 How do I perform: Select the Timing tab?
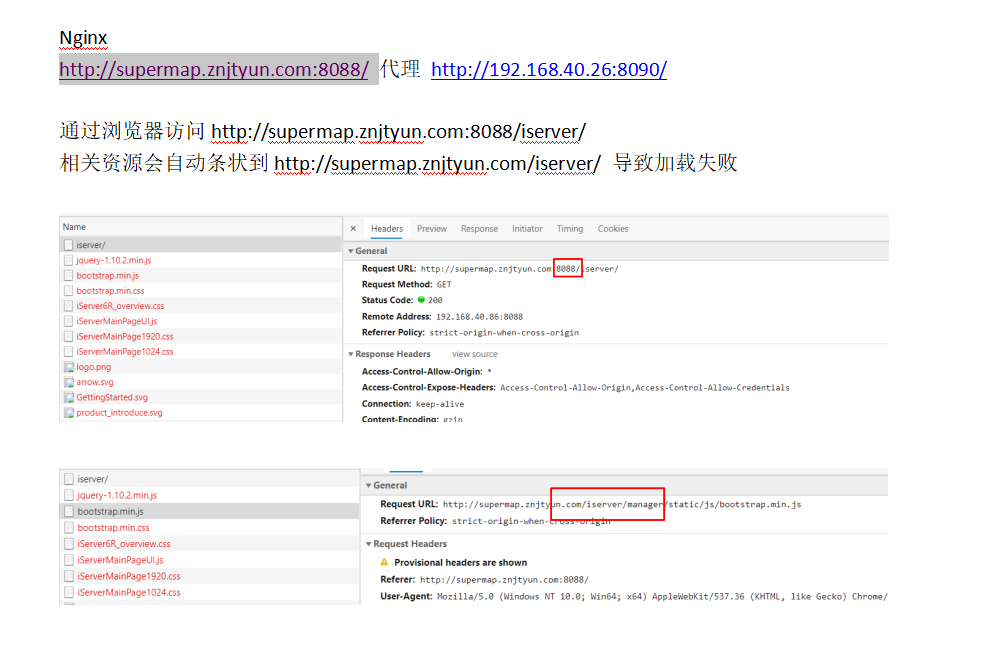coord(570,228)
